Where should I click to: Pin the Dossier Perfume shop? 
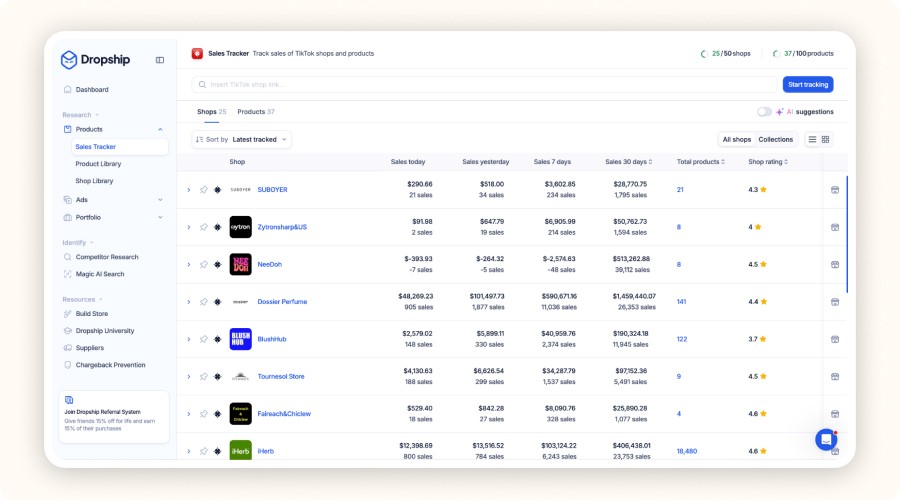click(x=204, y=302)
